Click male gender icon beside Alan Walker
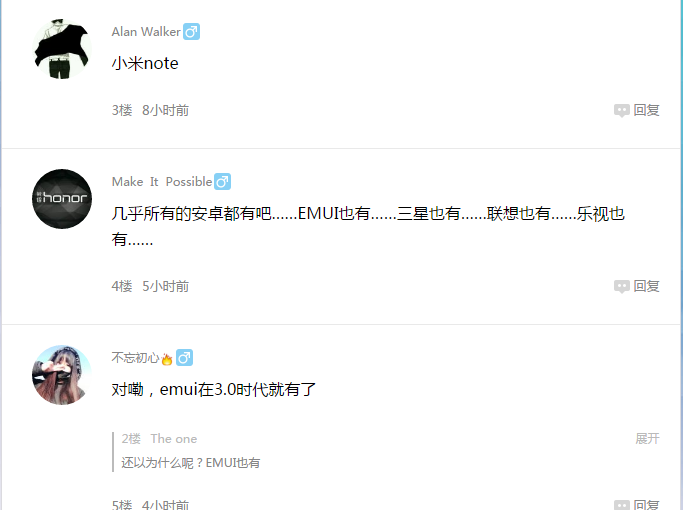 191,32
